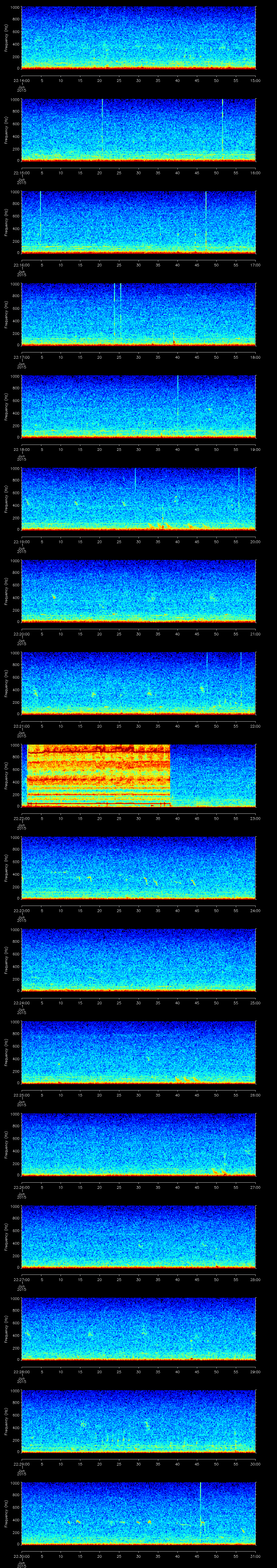Click the 22:21:00 start time label

point(21,726)
